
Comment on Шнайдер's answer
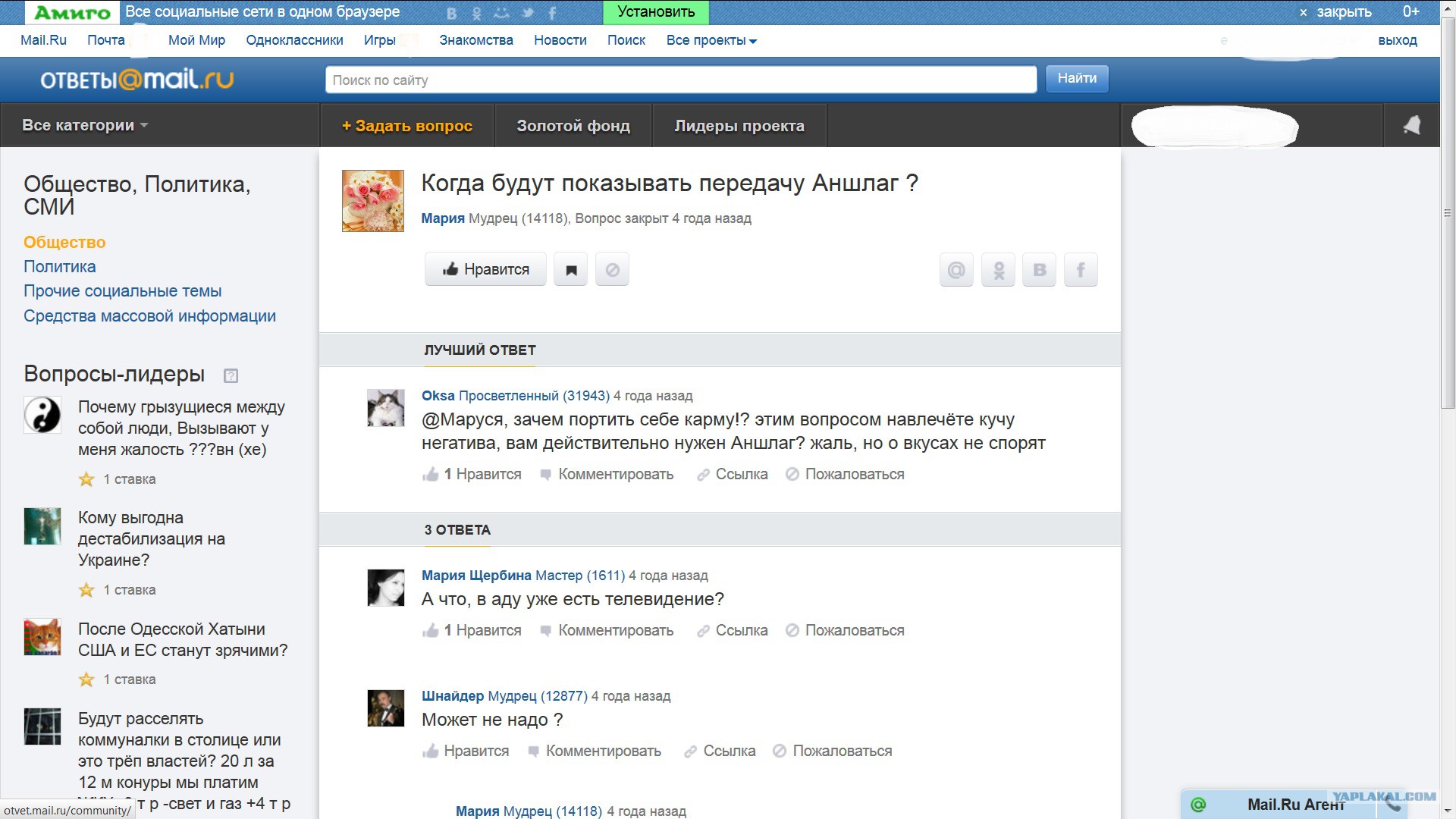pos(595,752)
